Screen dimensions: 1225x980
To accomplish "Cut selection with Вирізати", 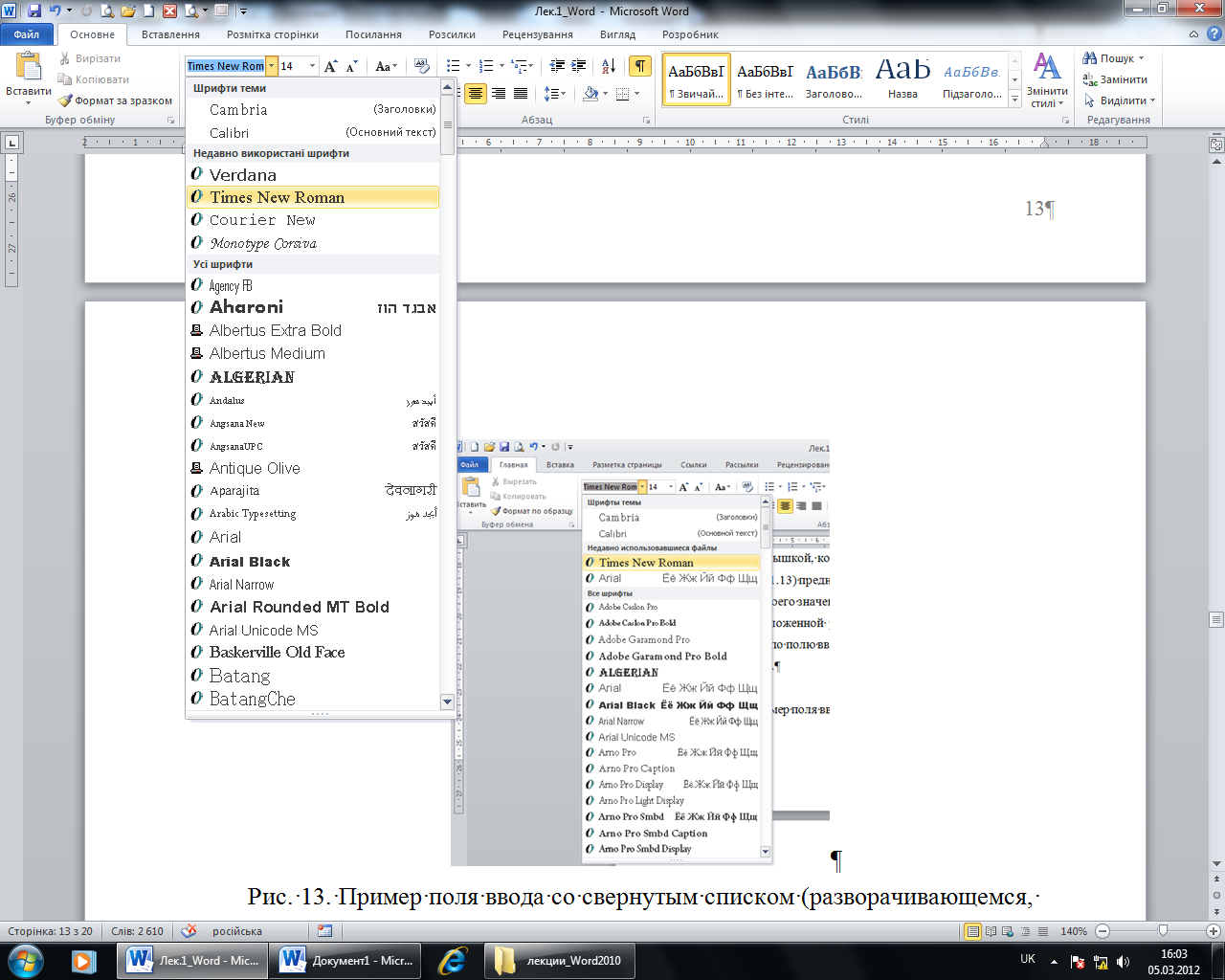I will (x=90, y=58).
